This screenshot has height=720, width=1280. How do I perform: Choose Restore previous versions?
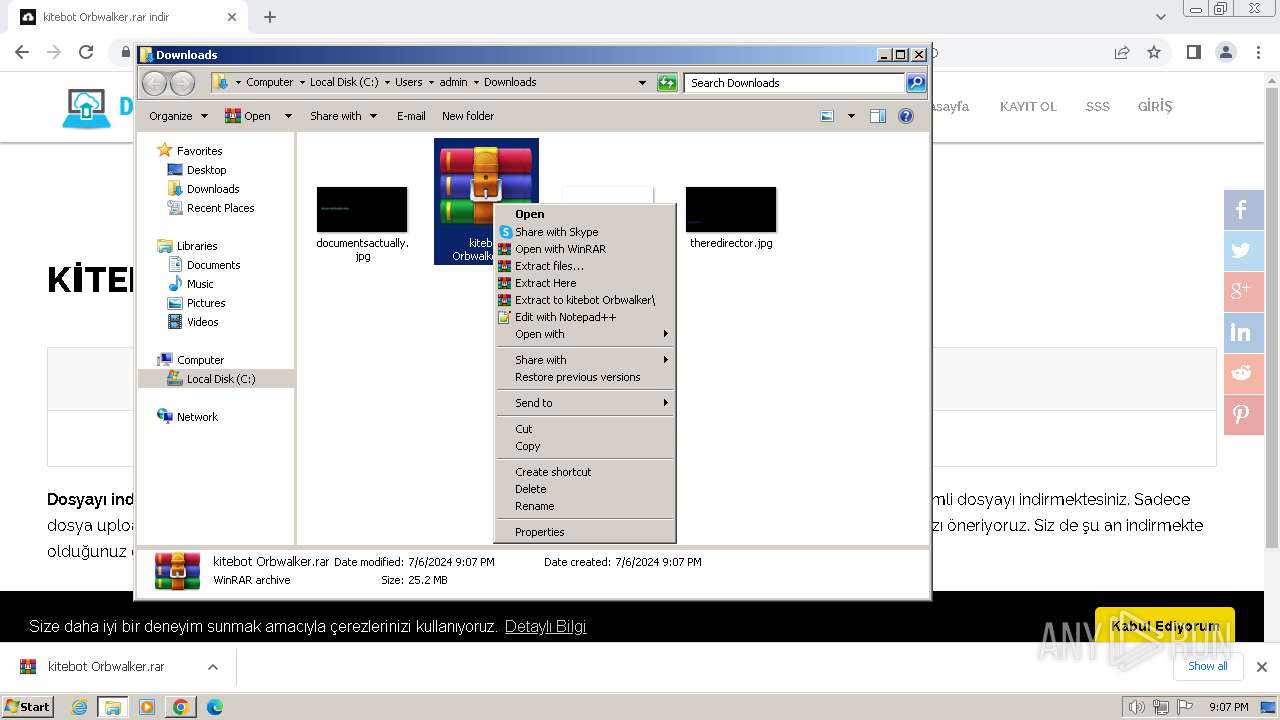586,377
